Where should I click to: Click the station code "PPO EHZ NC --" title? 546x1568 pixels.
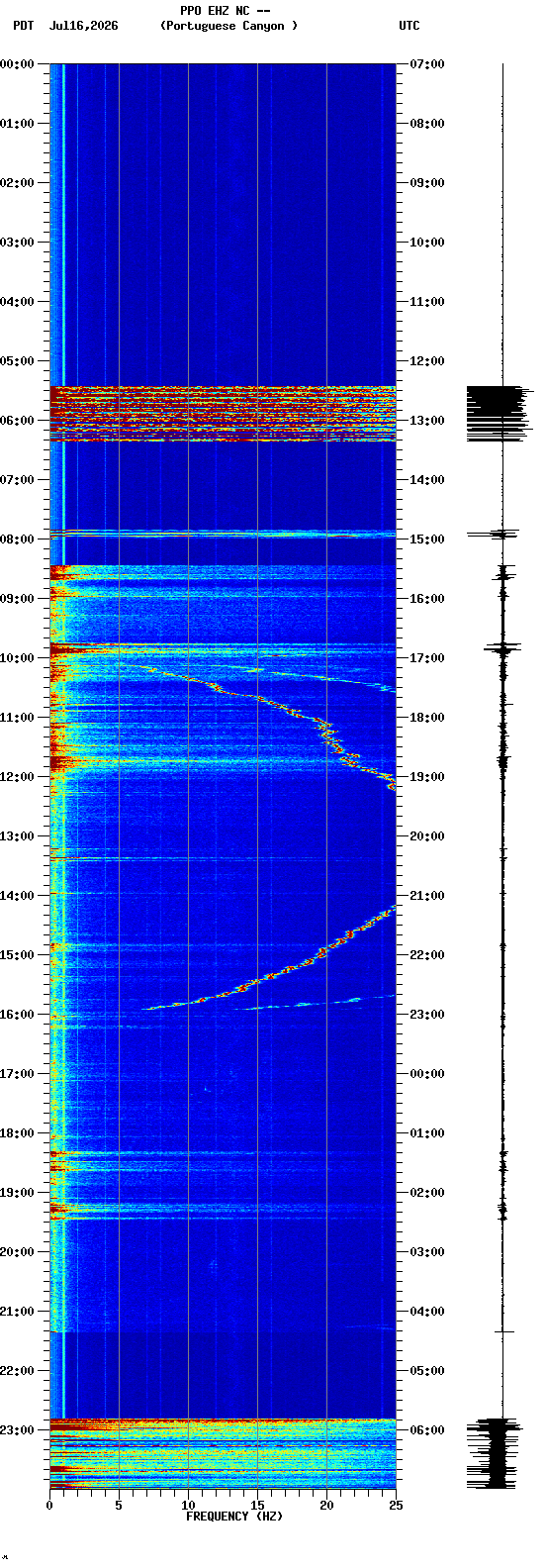point(226,11)
